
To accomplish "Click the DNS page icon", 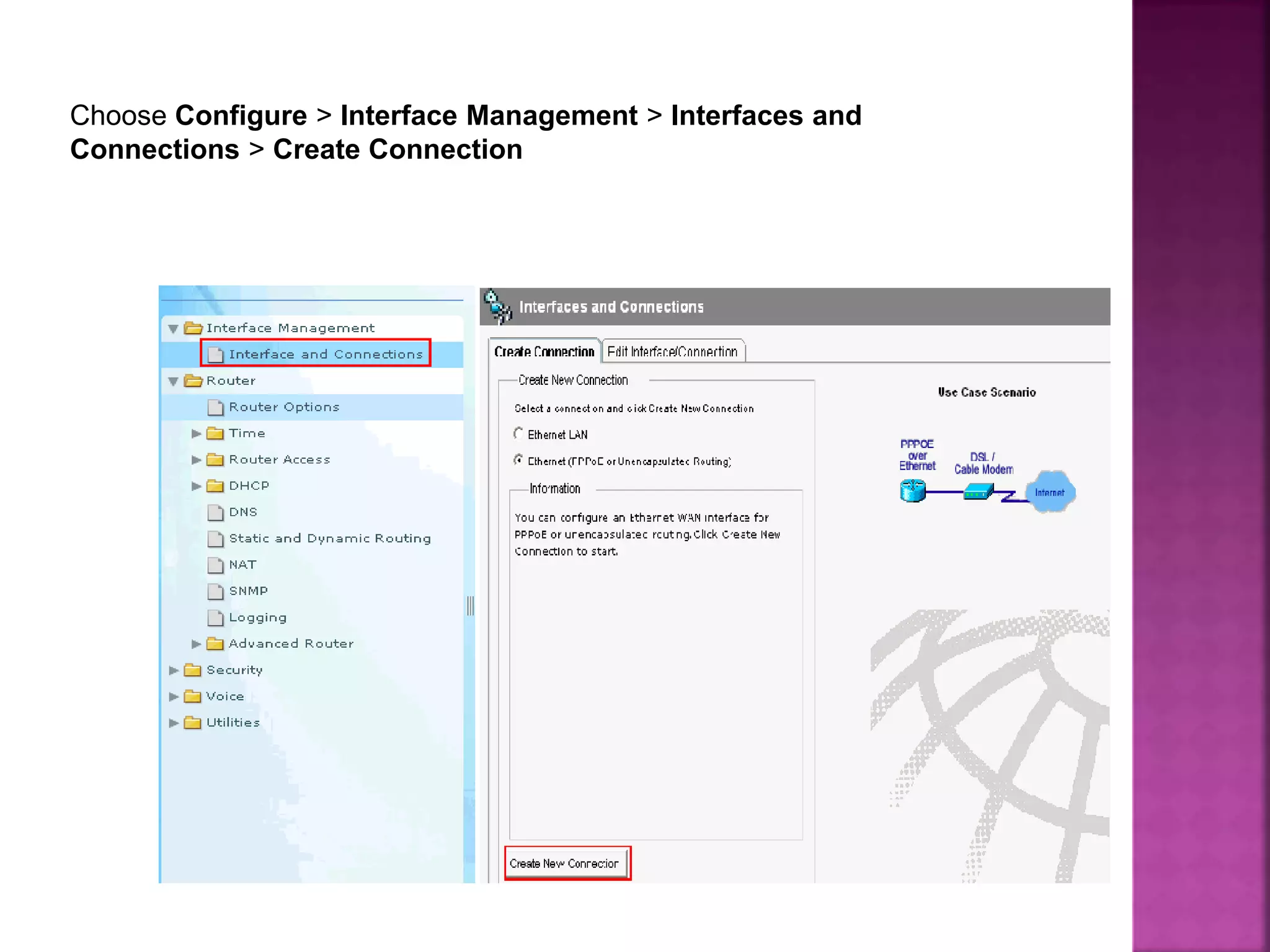I will click(x=215, y=513).
